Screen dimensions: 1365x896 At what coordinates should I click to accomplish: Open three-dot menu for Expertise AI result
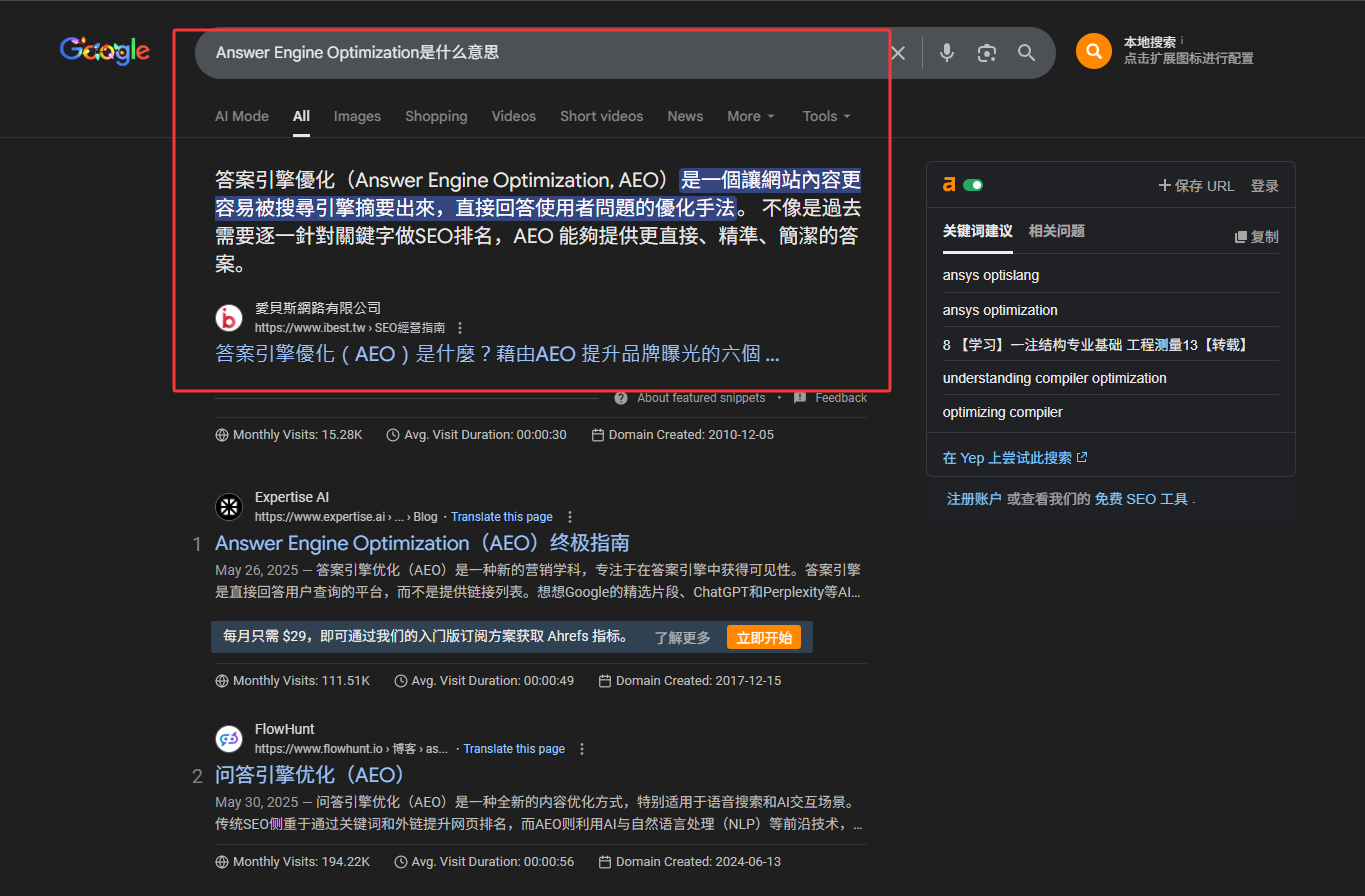click(x=570, y=517)
